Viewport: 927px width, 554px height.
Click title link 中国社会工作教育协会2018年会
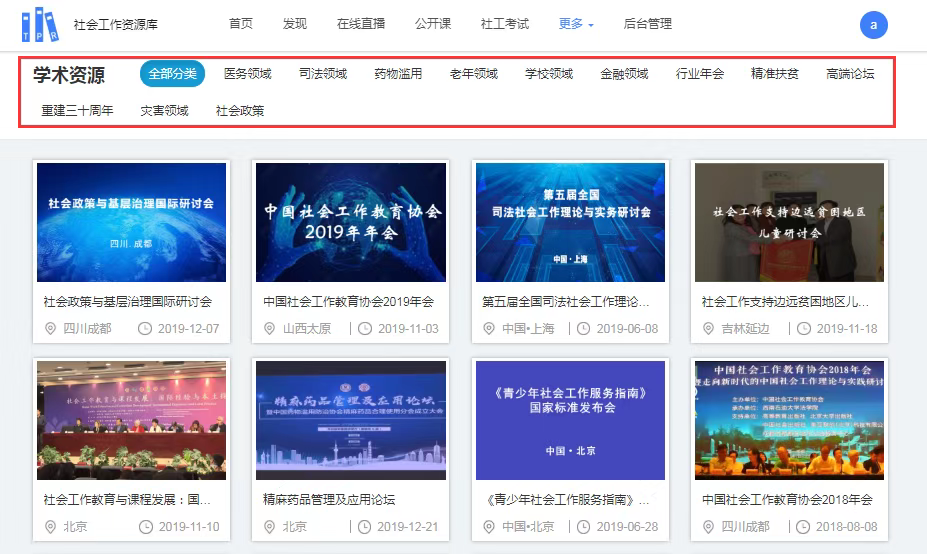tap(787, 500)
